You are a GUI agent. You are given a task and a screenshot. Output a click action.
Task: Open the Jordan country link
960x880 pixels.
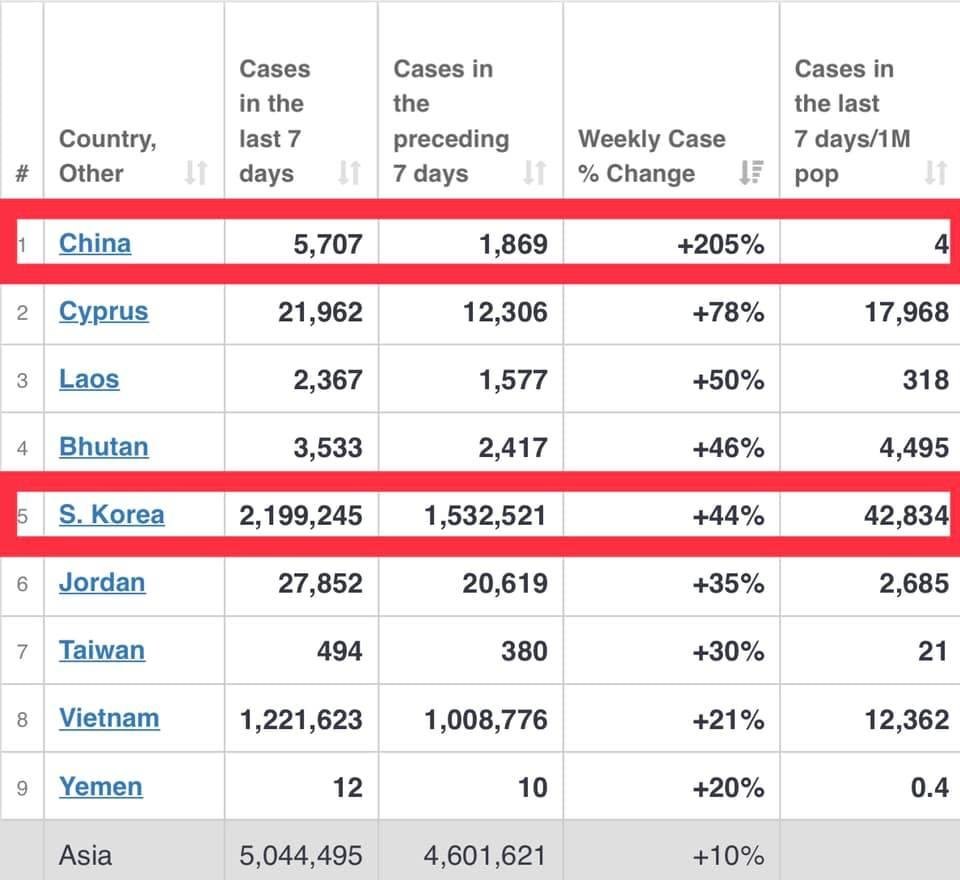click(x=102, y=582)
